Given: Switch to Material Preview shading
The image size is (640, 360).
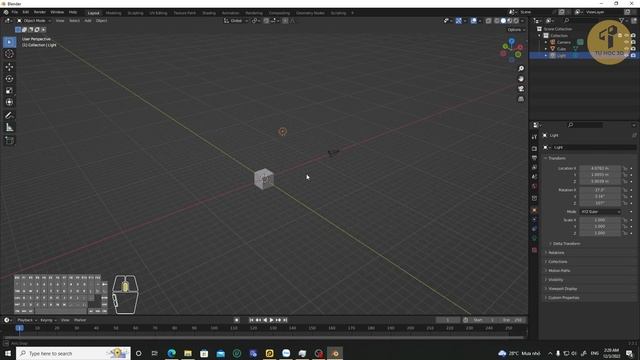Looking at the screenshot, I should [x=510, y=20].
